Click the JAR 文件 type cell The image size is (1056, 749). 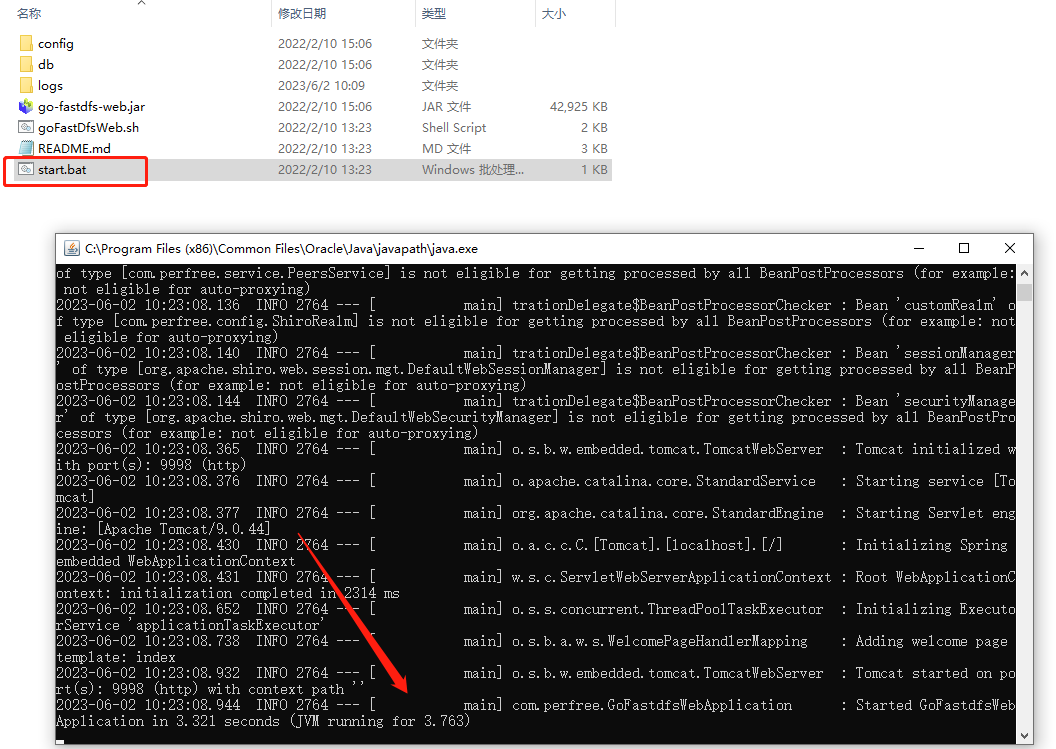tap(447, 106)
